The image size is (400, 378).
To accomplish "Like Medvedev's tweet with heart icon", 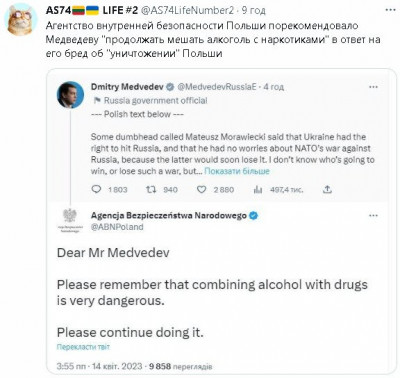I will click(202, 189).
